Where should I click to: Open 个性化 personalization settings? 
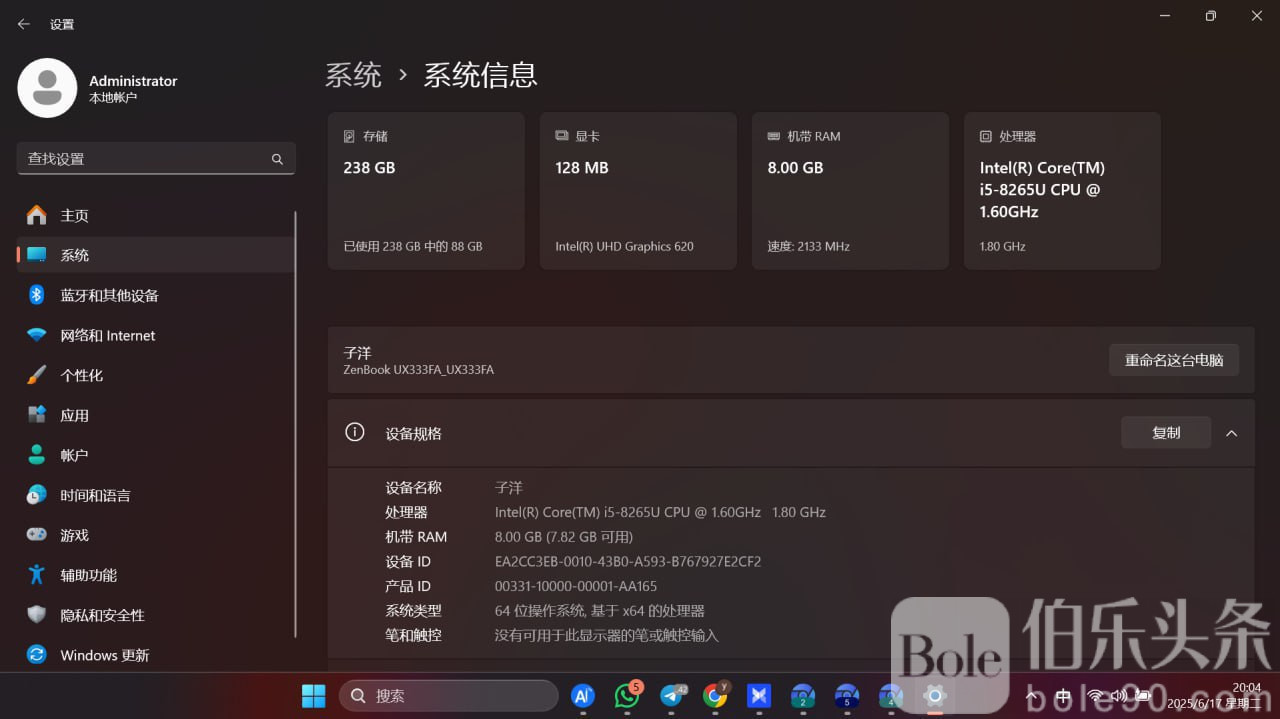81,375
